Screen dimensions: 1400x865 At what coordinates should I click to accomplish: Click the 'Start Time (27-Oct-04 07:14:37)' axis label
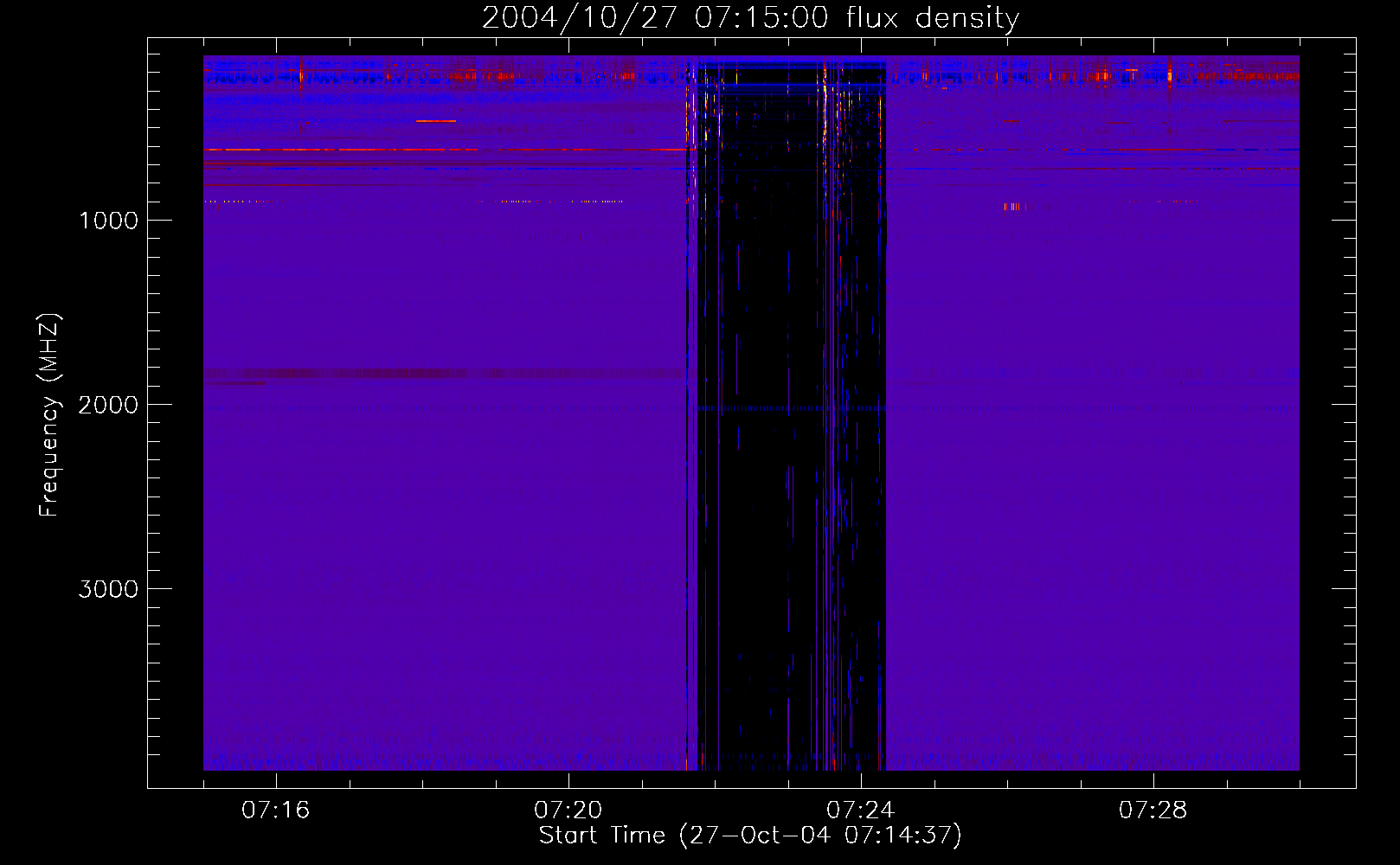[x=750, y=836]
